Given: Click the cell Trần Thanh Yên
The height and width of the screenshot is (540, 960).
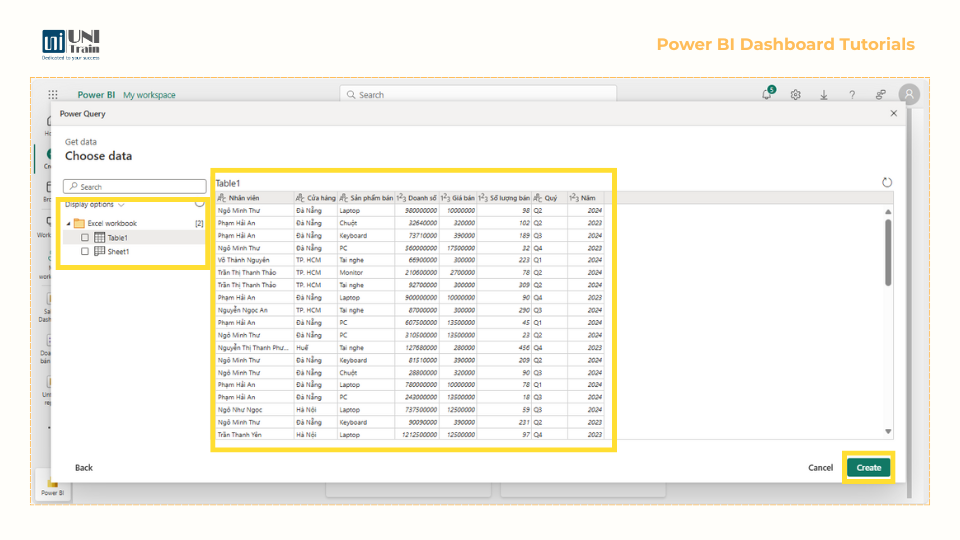Looking at the screenshot, I should tap(255, 435).
